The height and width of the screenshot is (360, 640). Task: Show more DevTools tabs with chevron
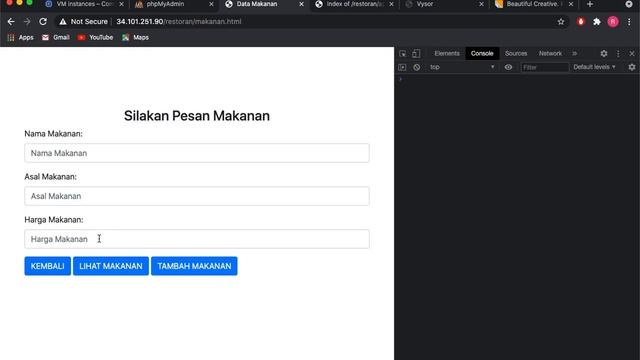(x=575, y=53)
